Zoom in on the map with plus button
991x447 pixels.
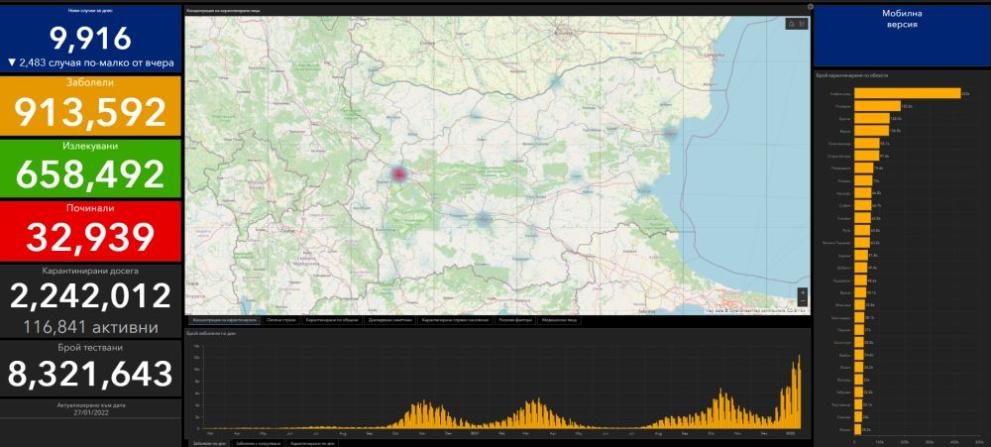click(x=801, y=292)
